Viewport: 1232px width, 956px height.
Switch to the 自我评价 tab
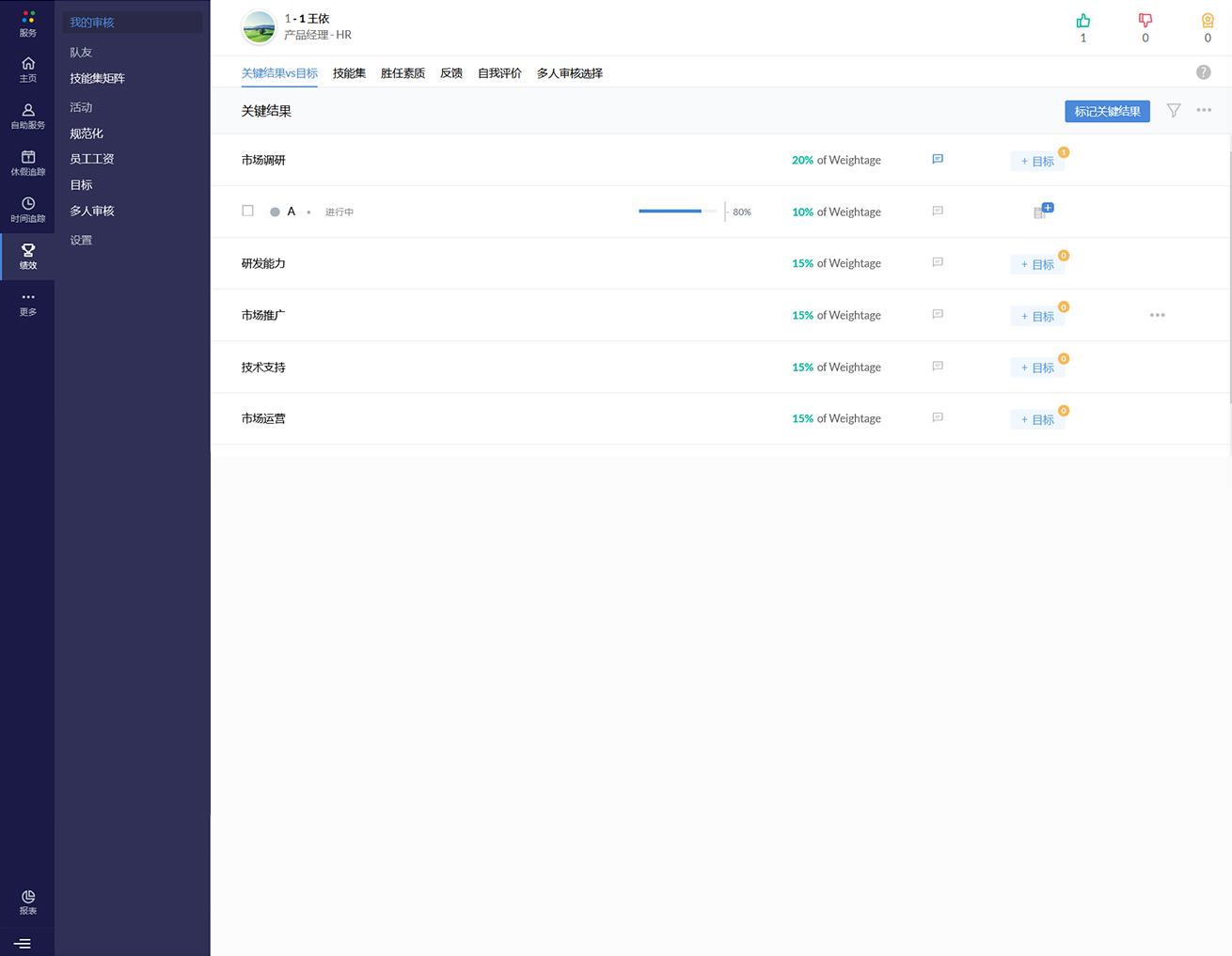[x=499, y=73]
